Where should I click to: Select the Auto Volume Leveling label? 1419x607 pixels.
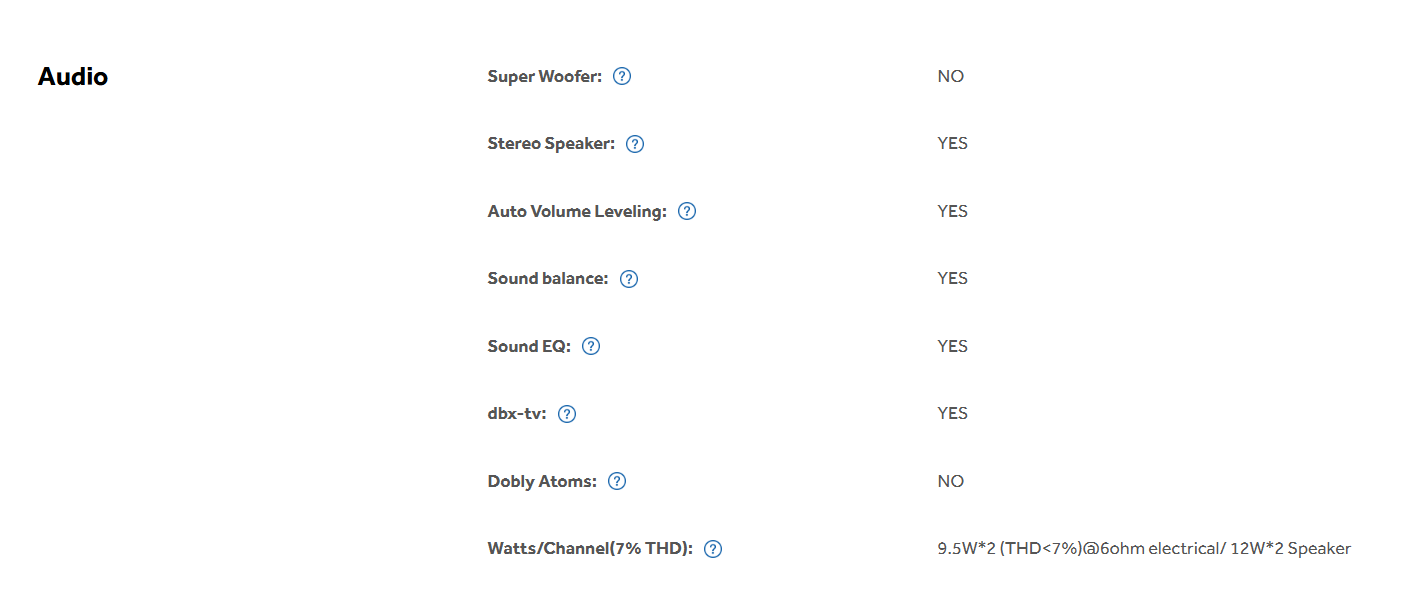coord(577,211)
